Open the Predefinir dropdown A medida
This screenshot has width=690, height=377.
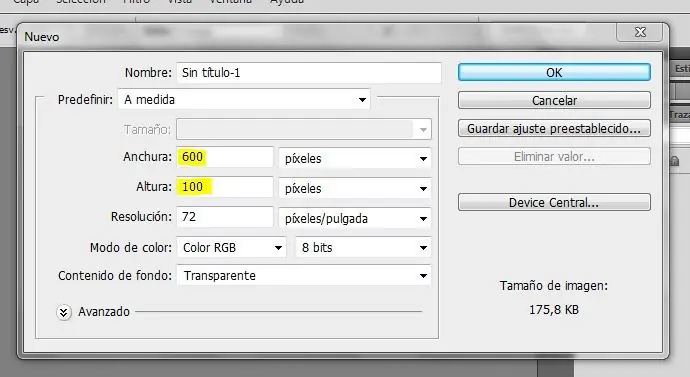coord(244,99)
